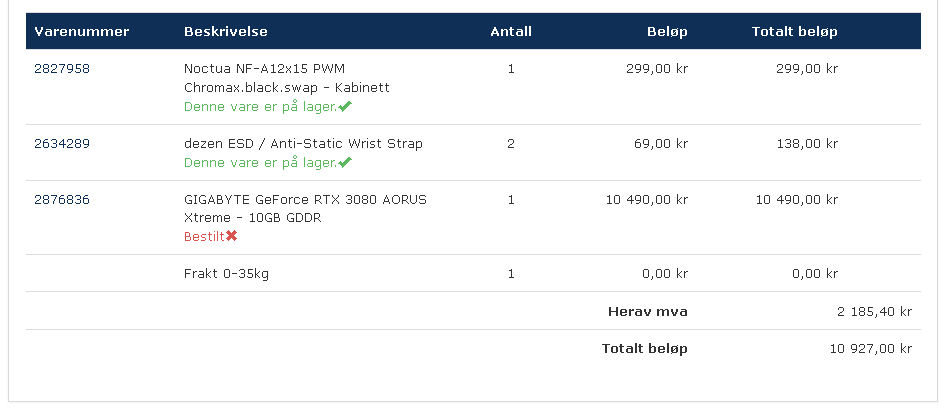Click the final total 10 927,00 kr
946x414 pixels.
pyautogui.click(x=871, y=348)
